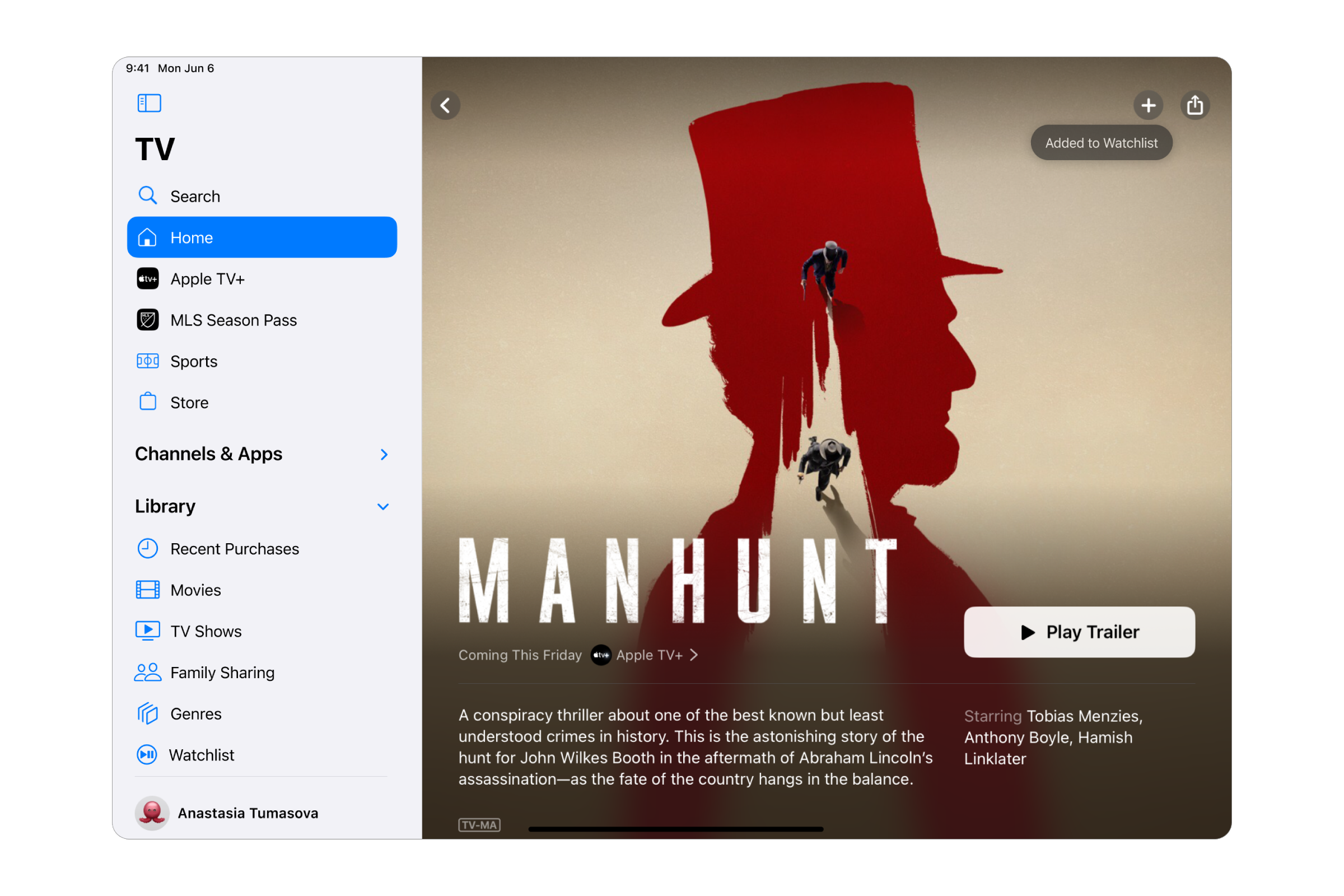The width and height of the screenshot is (1344, 896).
Task: Click the Watchlist play-pause icon
Action: point(147,755)
